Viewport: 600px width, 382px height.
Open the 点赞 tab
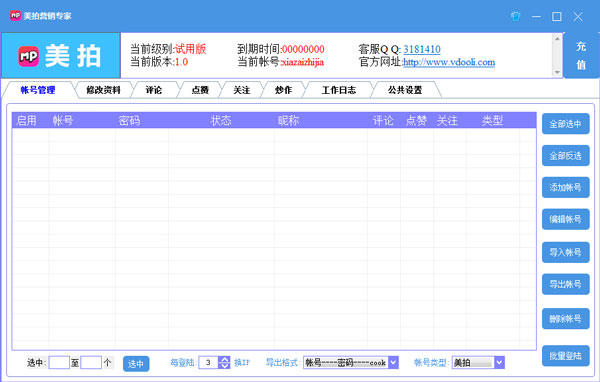200,90
